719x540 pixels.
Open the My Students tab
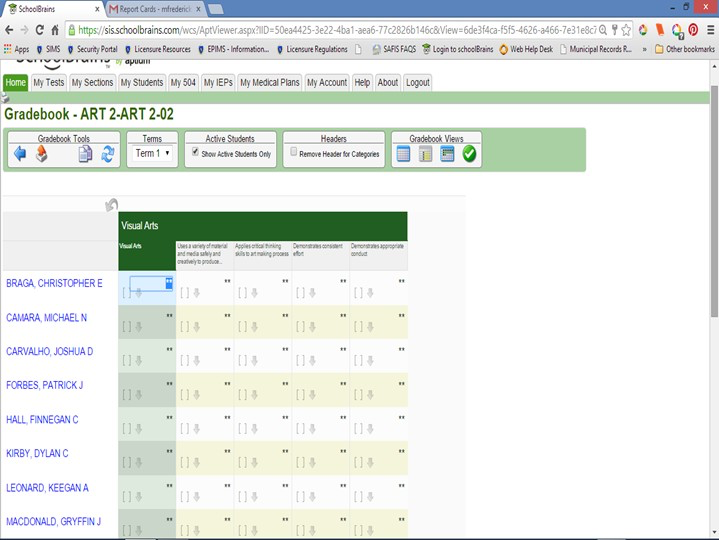click(142, 83)
